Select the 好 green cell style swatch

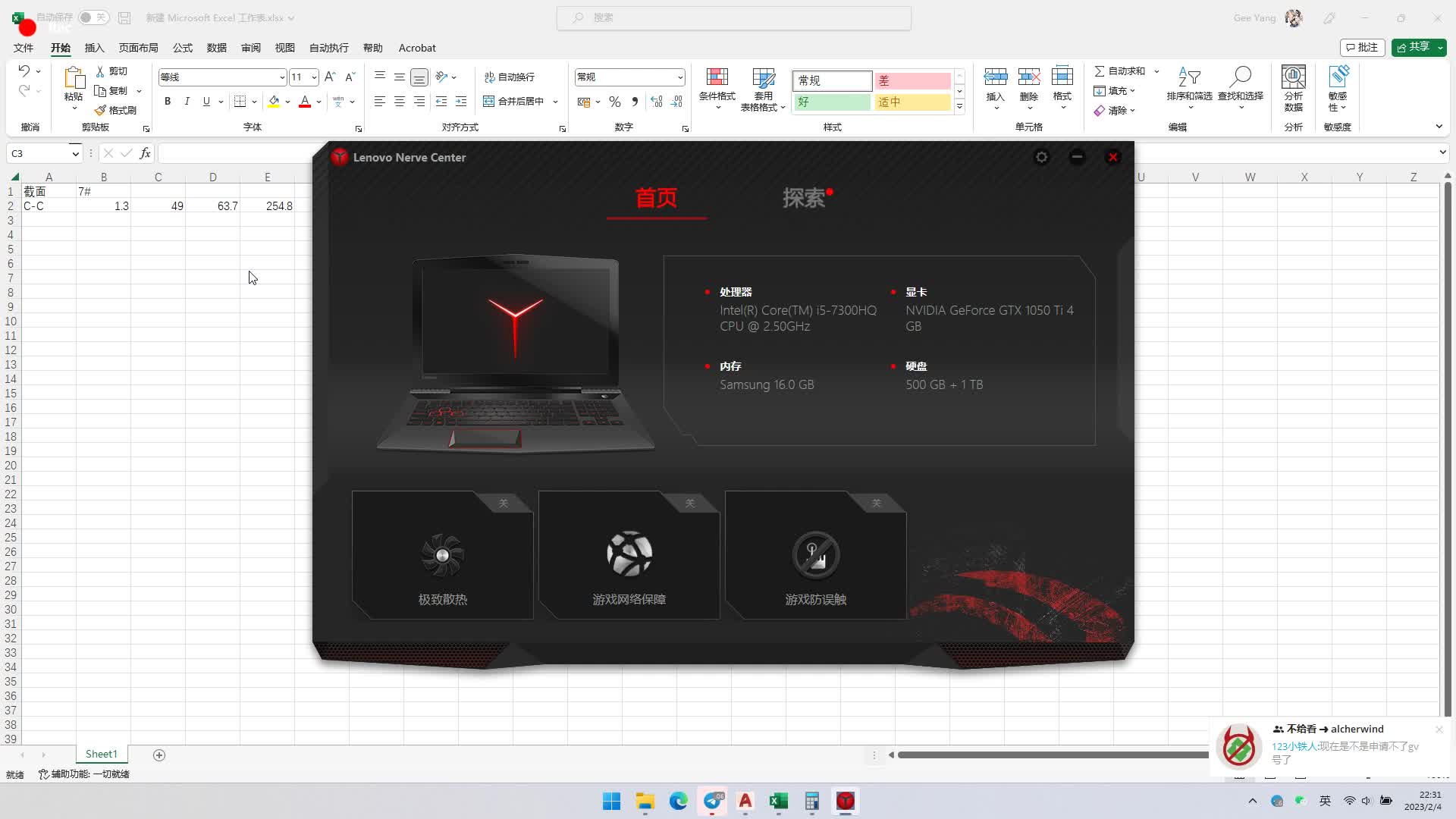click(832, 102)
